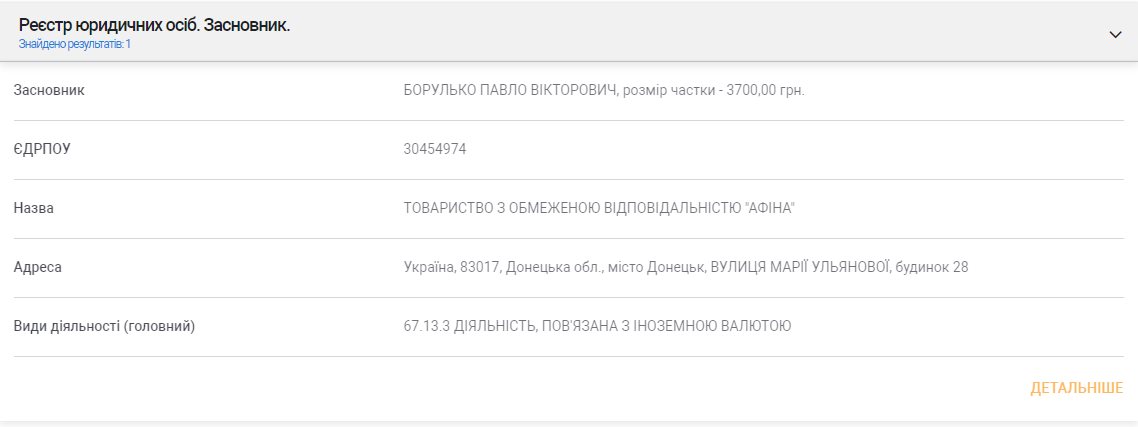Open the ДЕТАЛЬНІШЕ details link

(x=1076, y=388)
